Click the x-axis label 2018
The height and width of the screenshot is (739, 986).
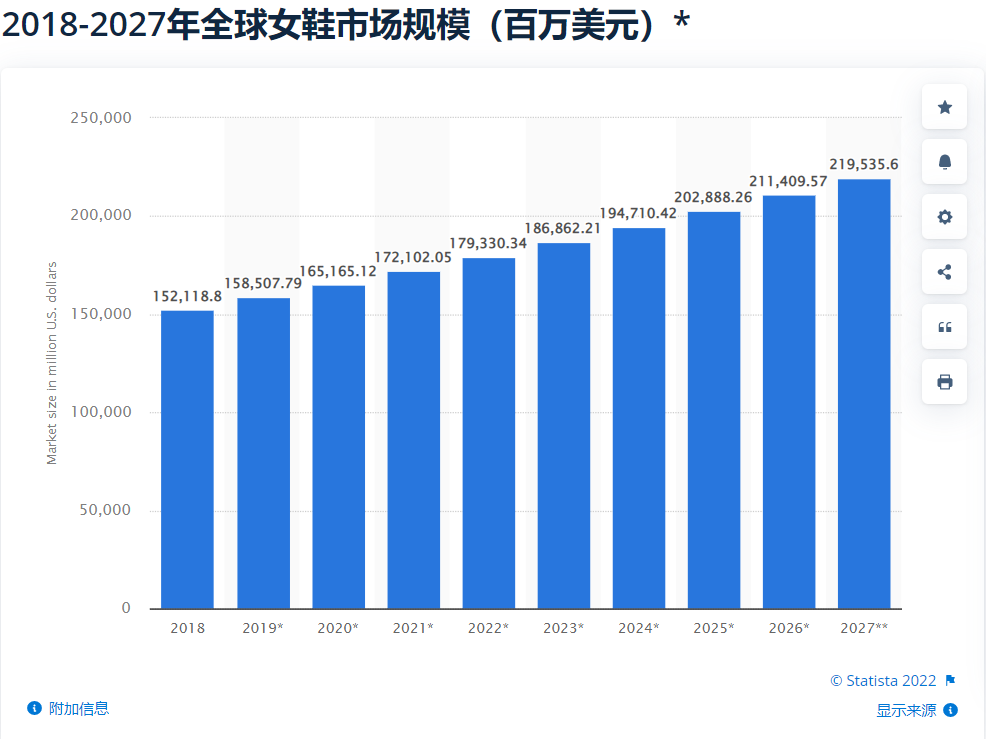click(x=187, y=628)
